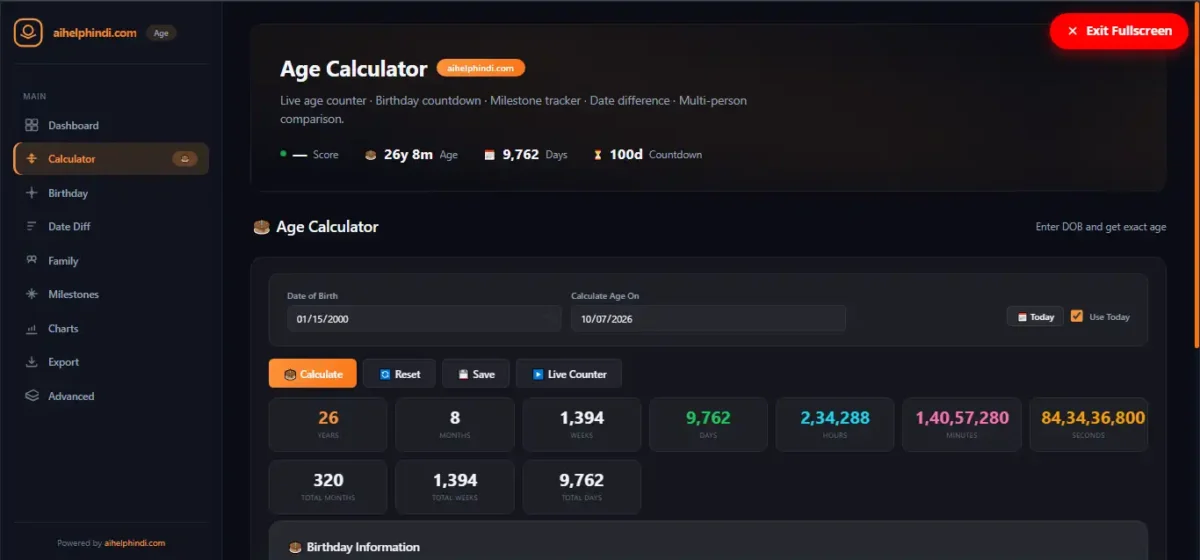Switch to the Milestones section
1200x560 pixels.
[x=111, y=294]
